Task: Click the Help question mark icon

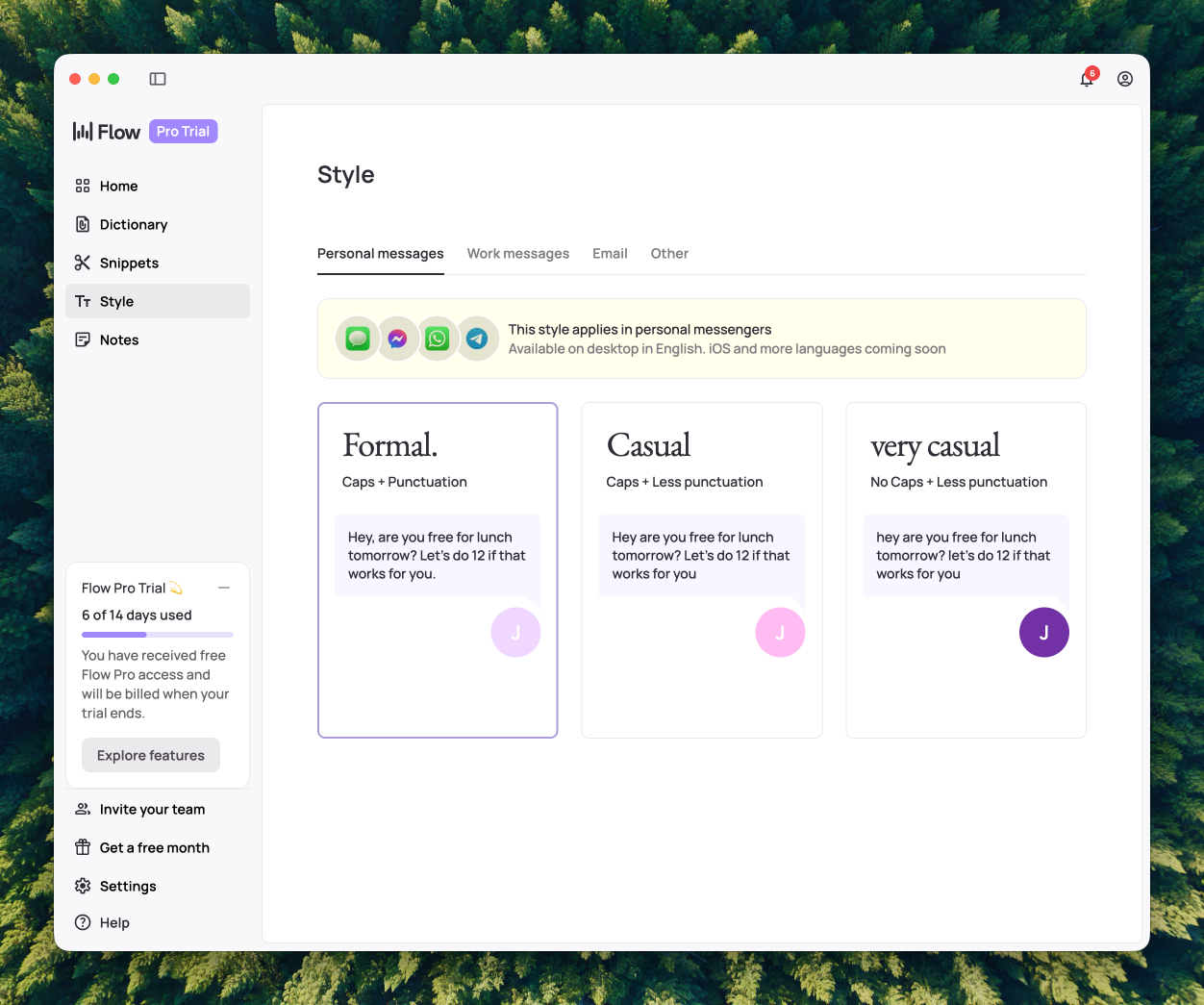Action: click(x=83, y=922)
